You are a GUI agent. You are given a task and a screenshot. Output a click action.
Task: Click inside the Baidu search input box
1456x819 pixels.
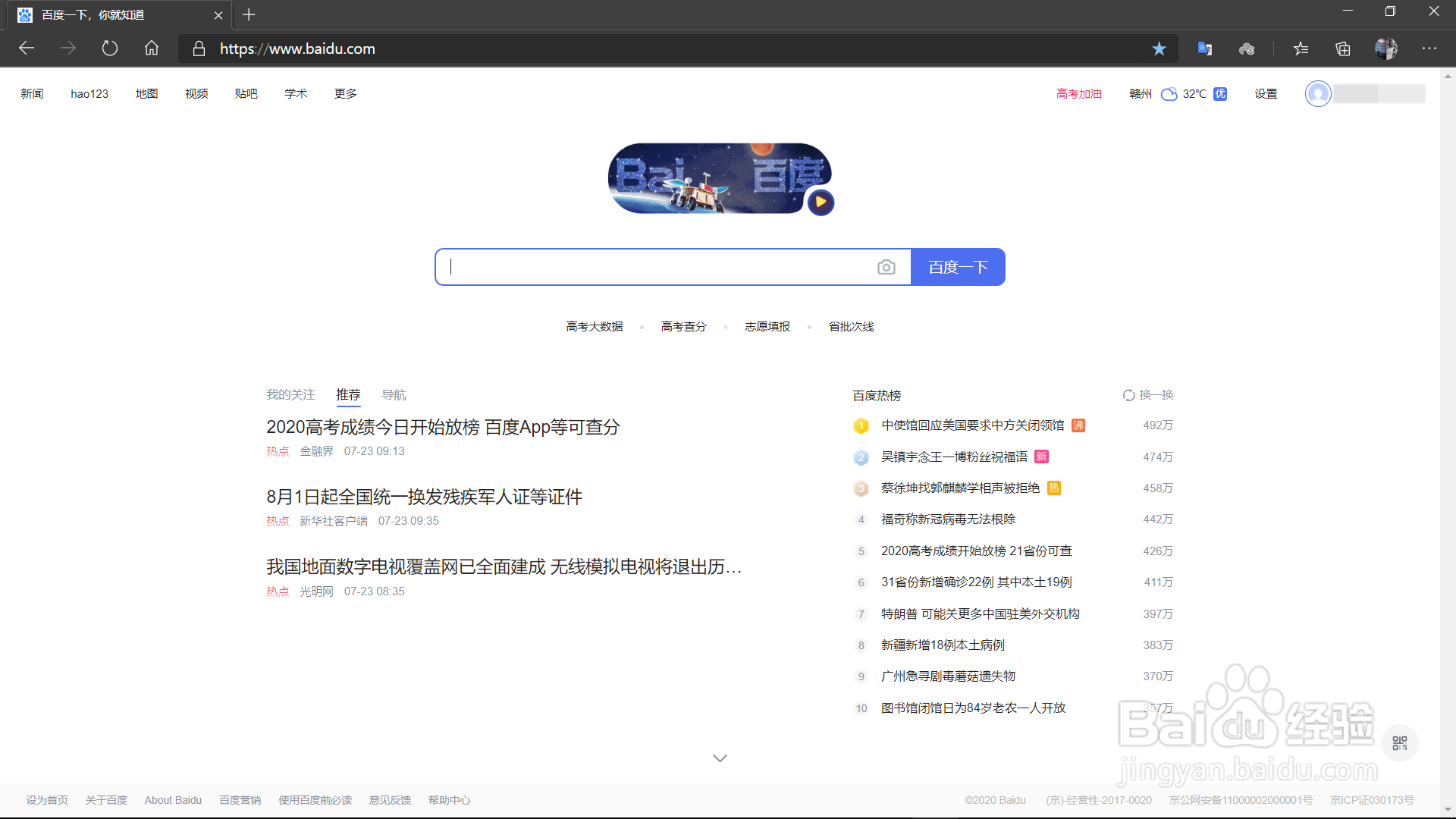pyautogui.click(x=660, y=267)
